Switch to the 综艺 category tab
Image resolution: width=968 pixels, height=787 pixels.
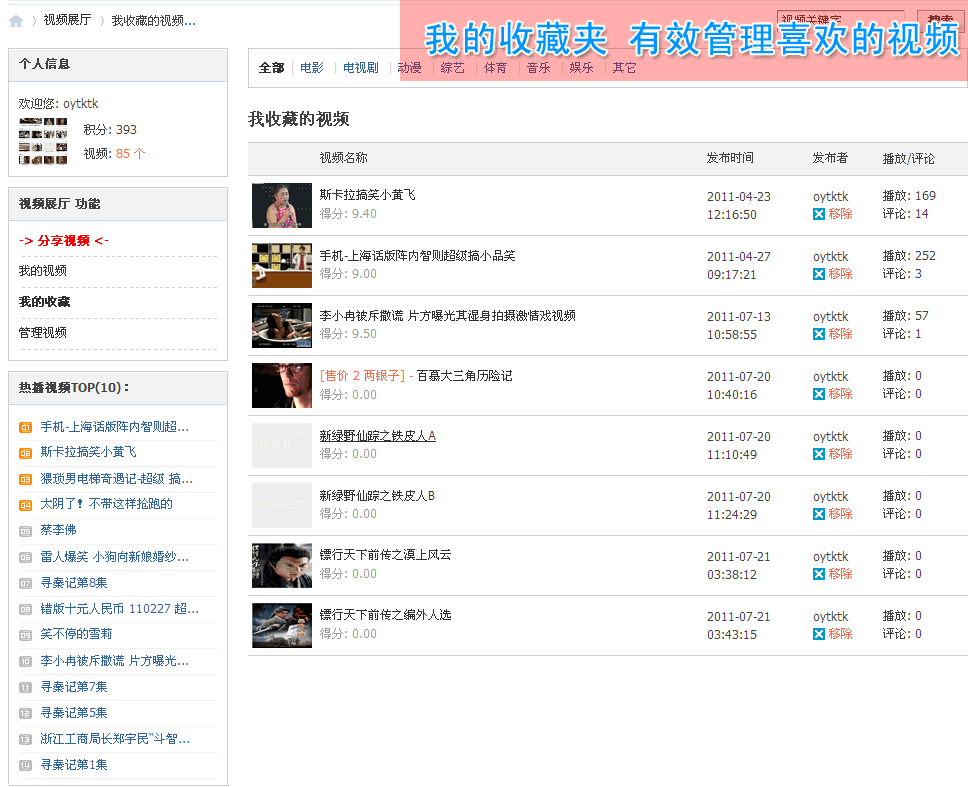[453, 68]
